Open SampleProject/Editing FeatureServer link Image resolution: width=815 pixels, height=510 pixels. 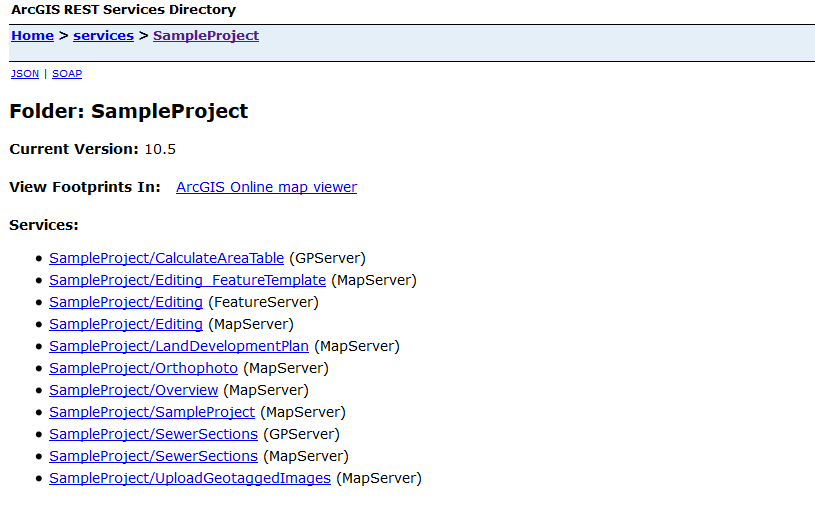(x=126, y=302)
